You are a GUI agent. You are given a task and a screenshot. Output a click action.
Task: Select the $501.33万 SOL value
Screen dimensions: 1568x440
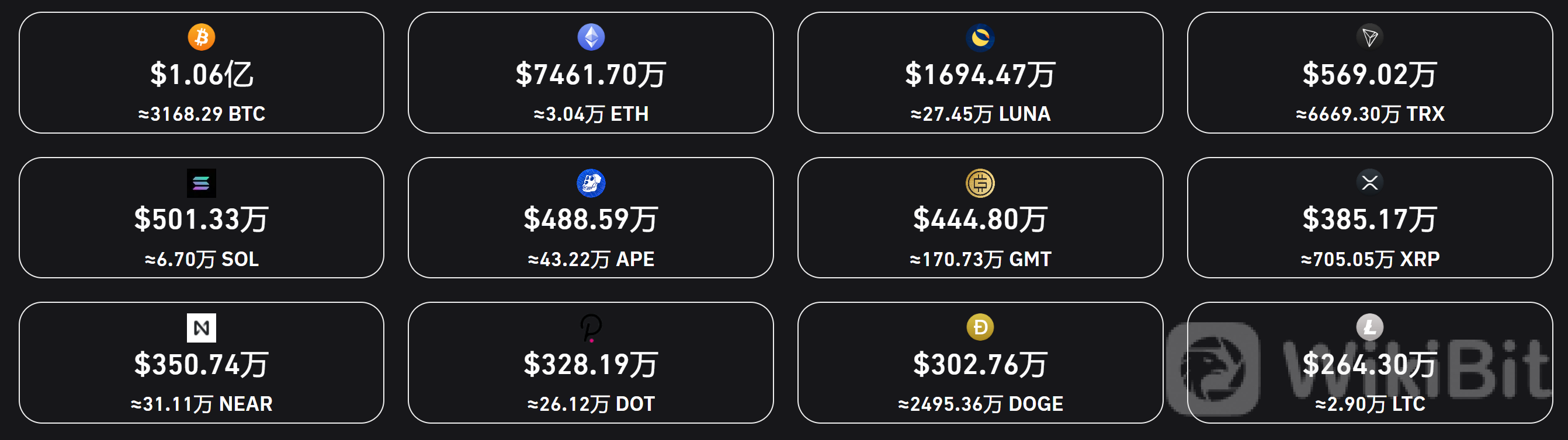pos(202,219)
